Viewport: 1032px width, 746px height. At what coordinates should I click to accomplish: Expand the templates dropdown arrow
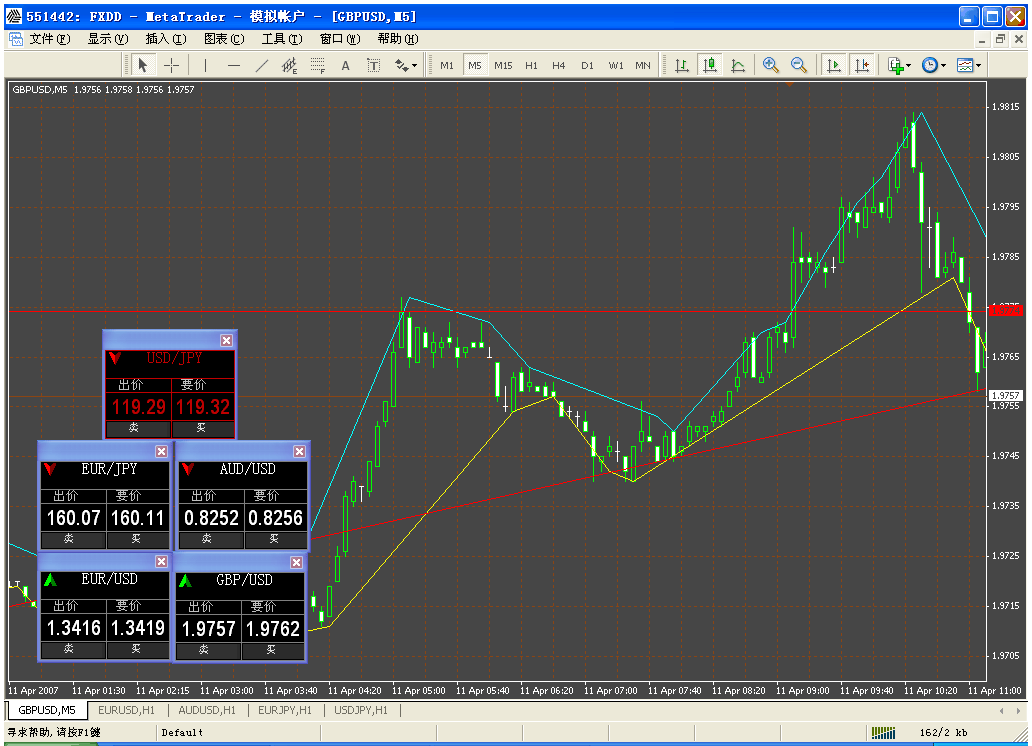pos(978,66)
